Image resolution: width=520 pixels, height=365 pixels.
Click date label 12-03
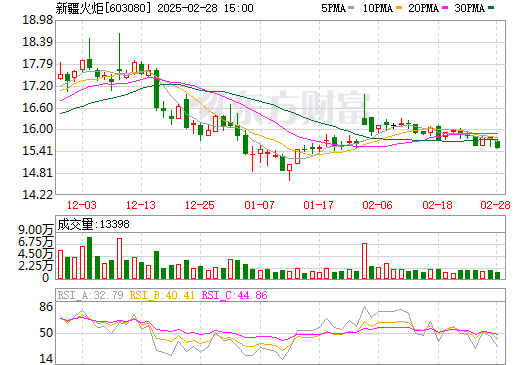point(82,205)
